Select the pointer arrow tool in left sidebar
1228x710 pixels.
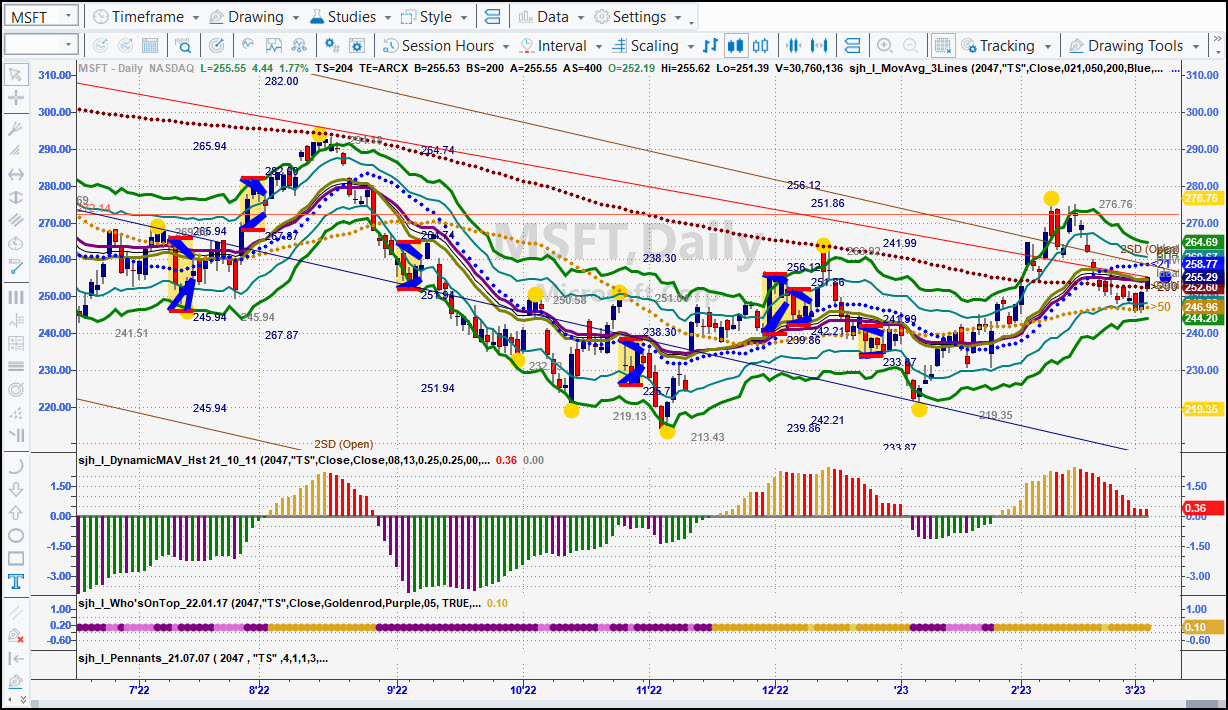[16, 74]
